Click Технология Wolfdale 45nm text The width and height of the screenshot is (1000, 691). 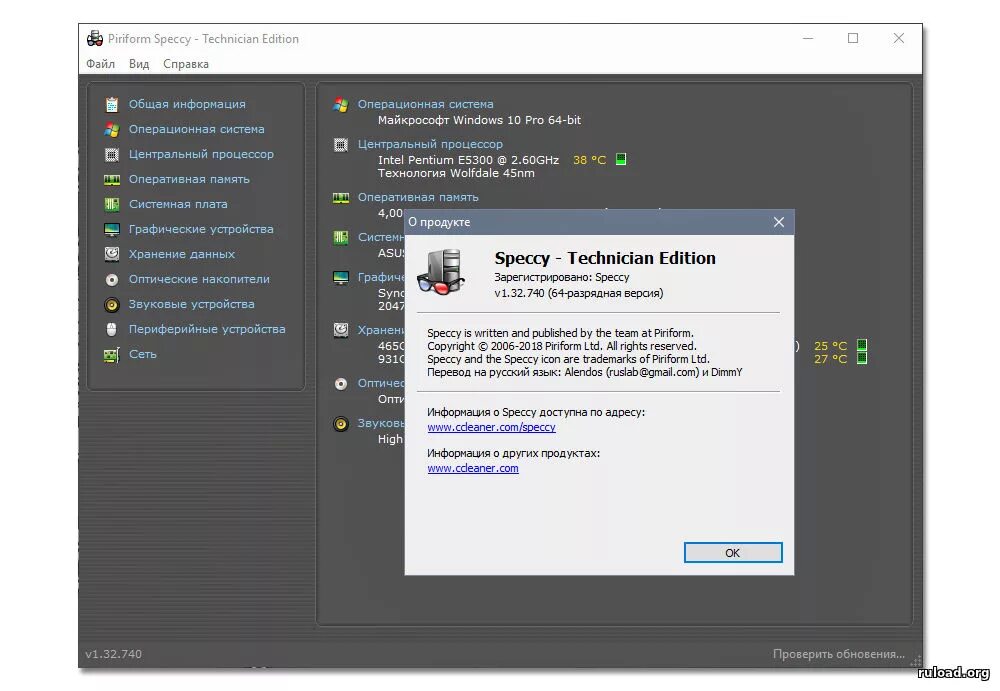[456, 173]
